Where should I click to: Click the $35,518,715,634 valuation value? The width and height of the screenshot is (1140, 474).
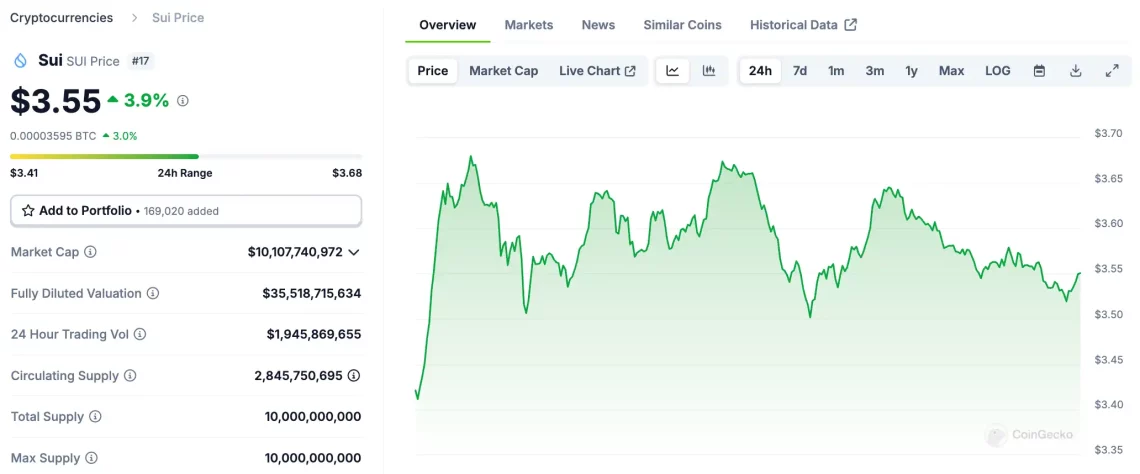click(x=312, y=294)
